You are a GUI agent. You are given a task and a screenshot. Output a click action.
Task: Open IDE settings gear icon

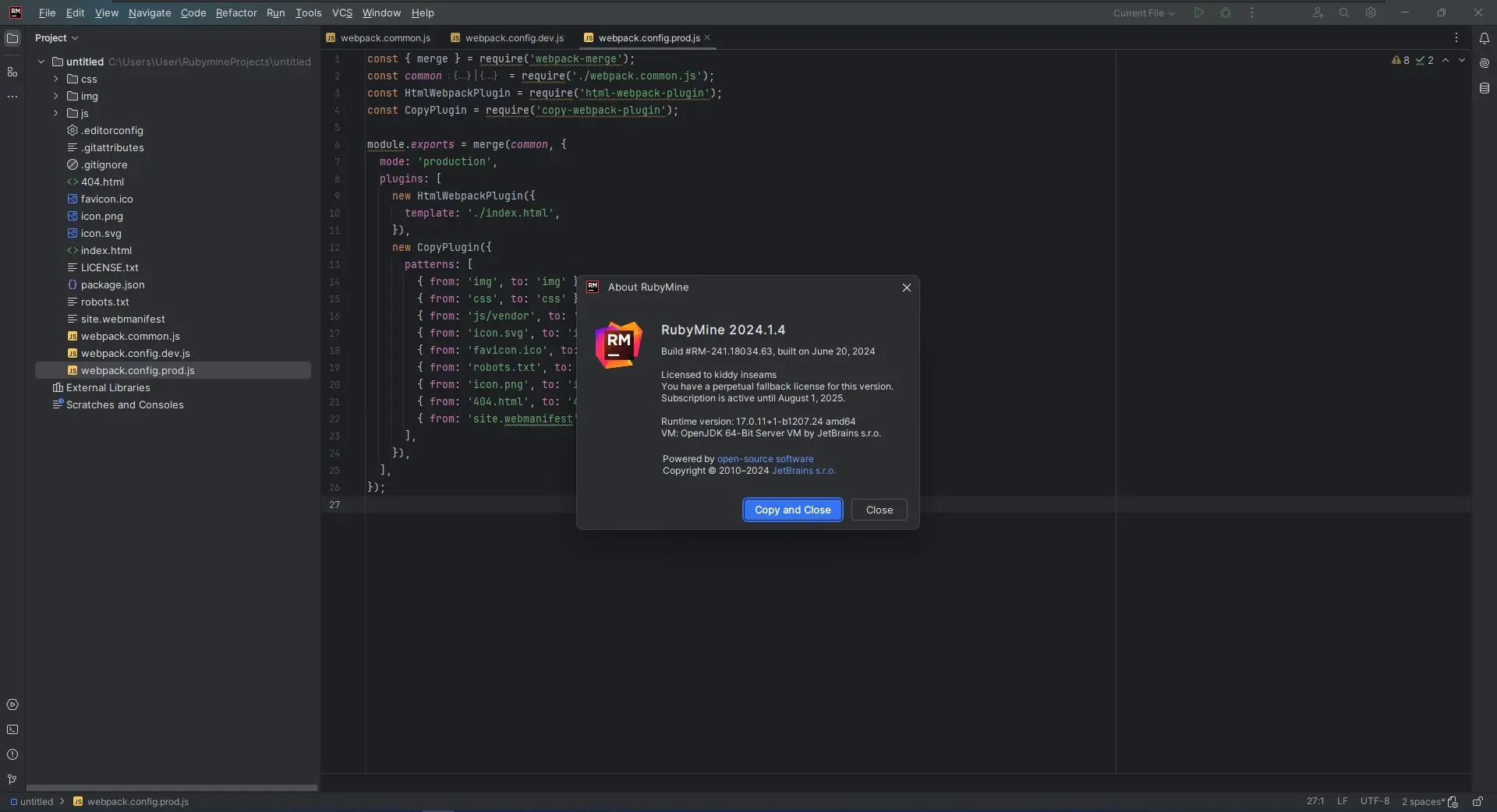[1371, 12]
